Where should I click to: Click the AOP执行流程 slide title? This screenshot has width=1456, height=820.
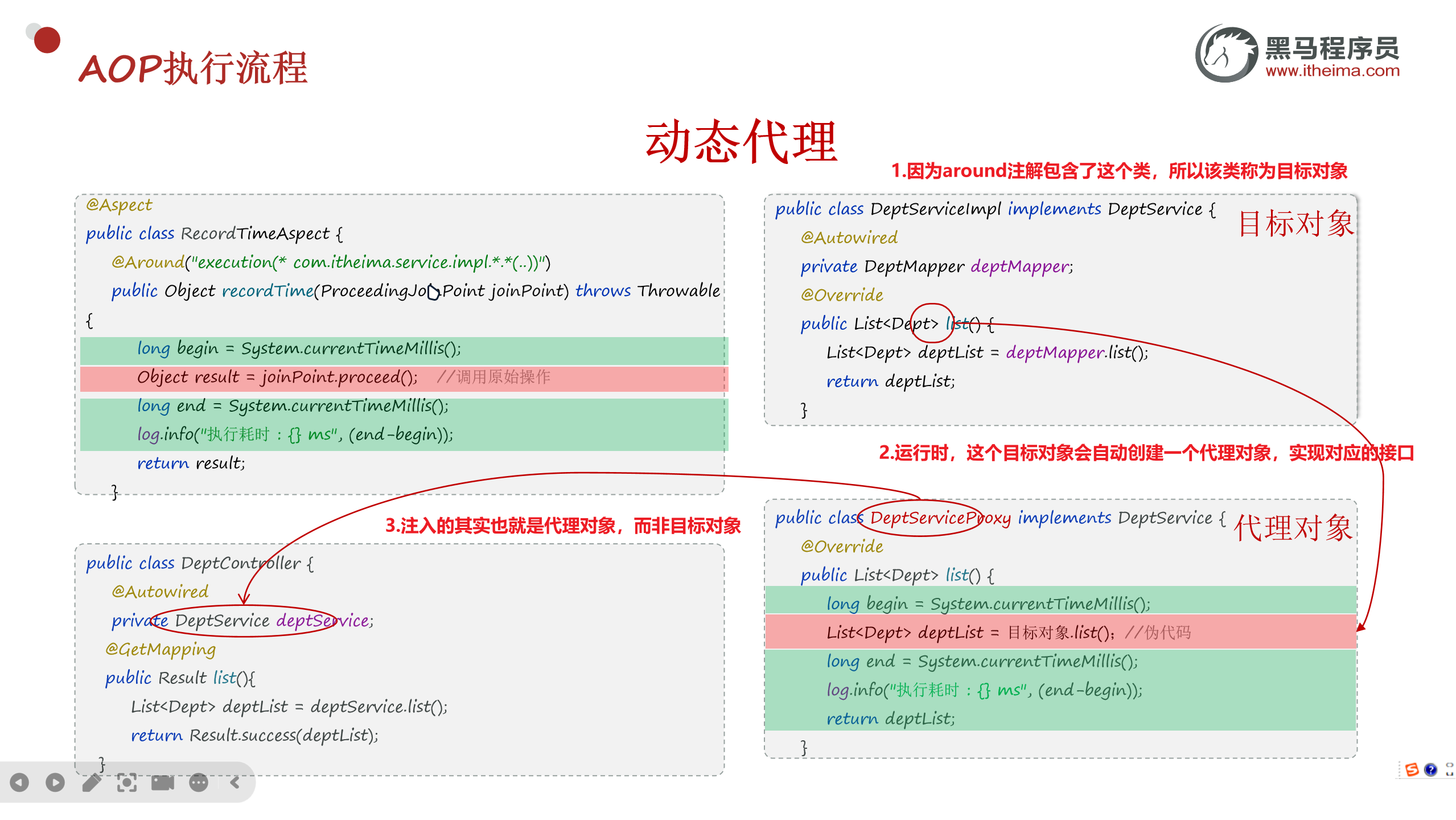pyautogui.click(x=193, y=68)
